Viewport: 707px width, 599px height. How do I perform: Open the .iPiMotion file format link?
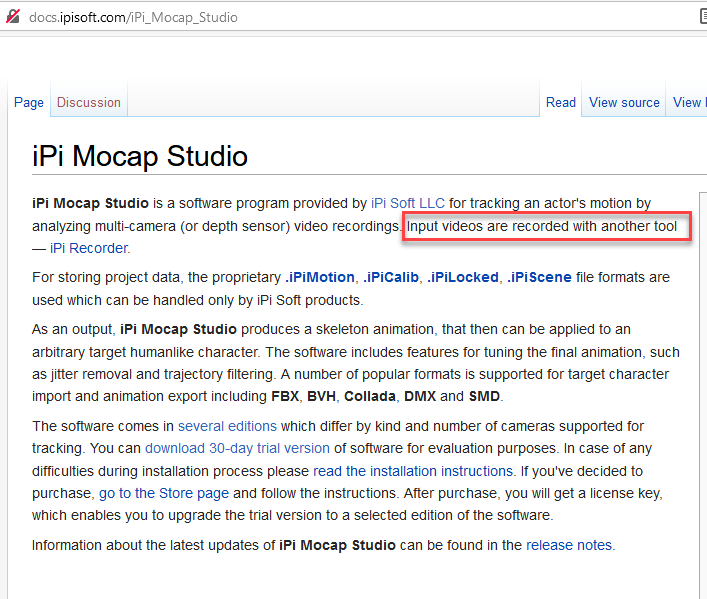click(x=320, y=277)
